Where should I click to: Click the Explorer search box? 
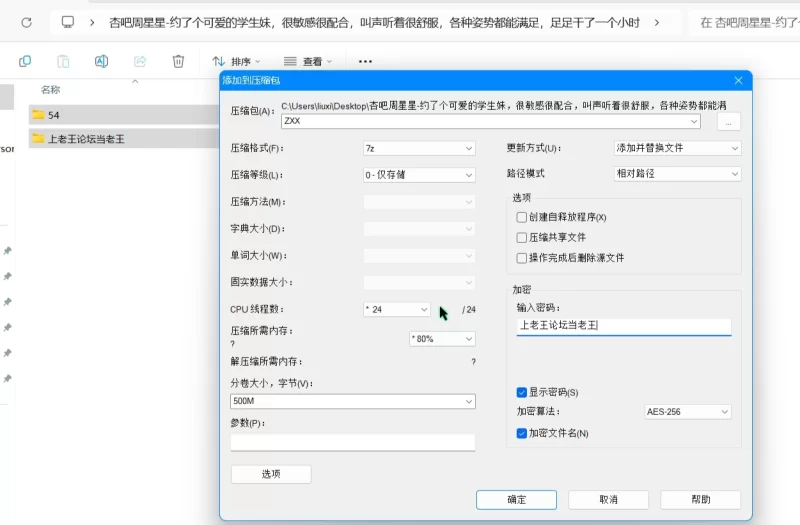pyautogui.click(x=745, y=23)
